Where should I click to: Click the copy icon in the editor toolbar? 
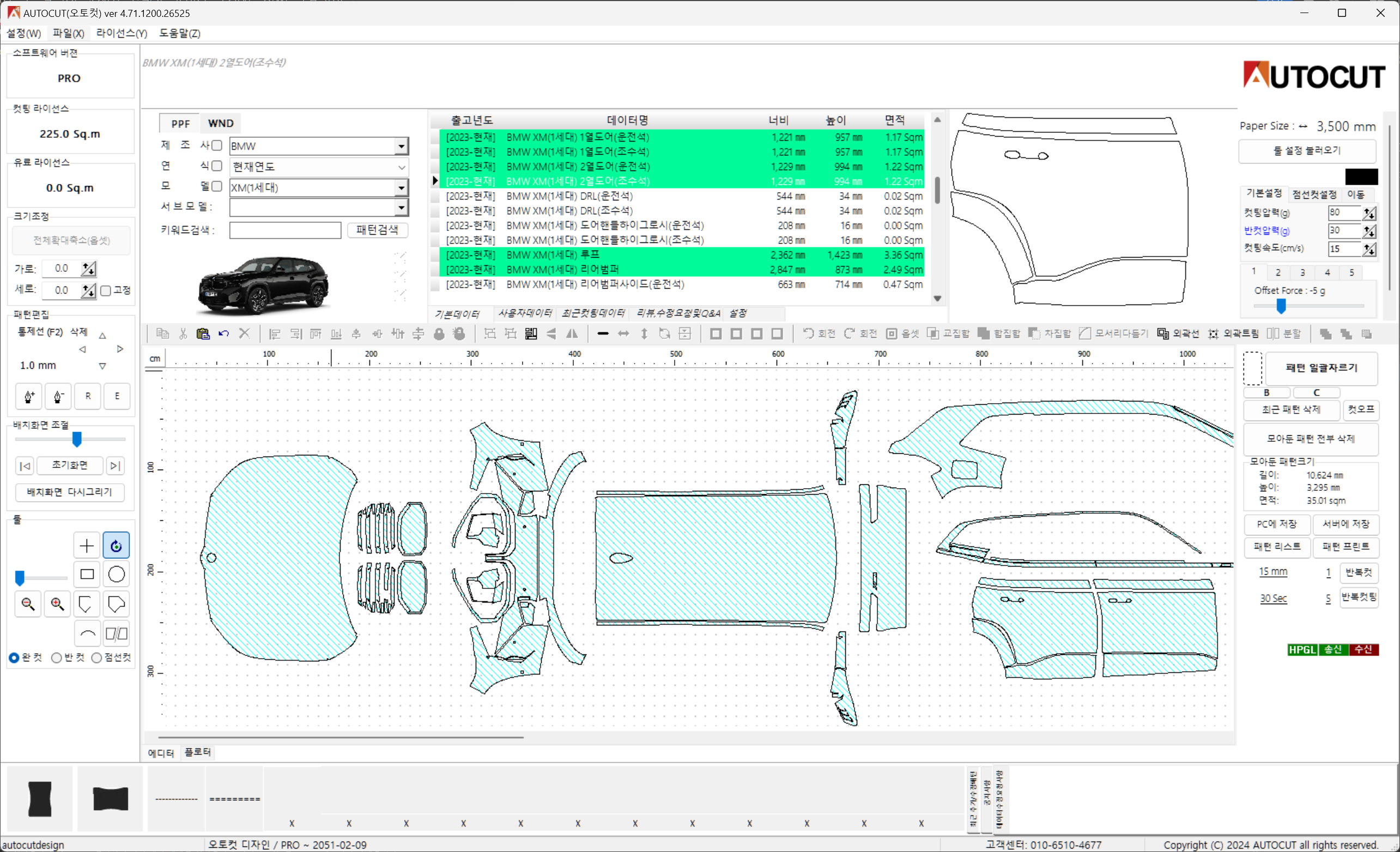click(162, 334)
